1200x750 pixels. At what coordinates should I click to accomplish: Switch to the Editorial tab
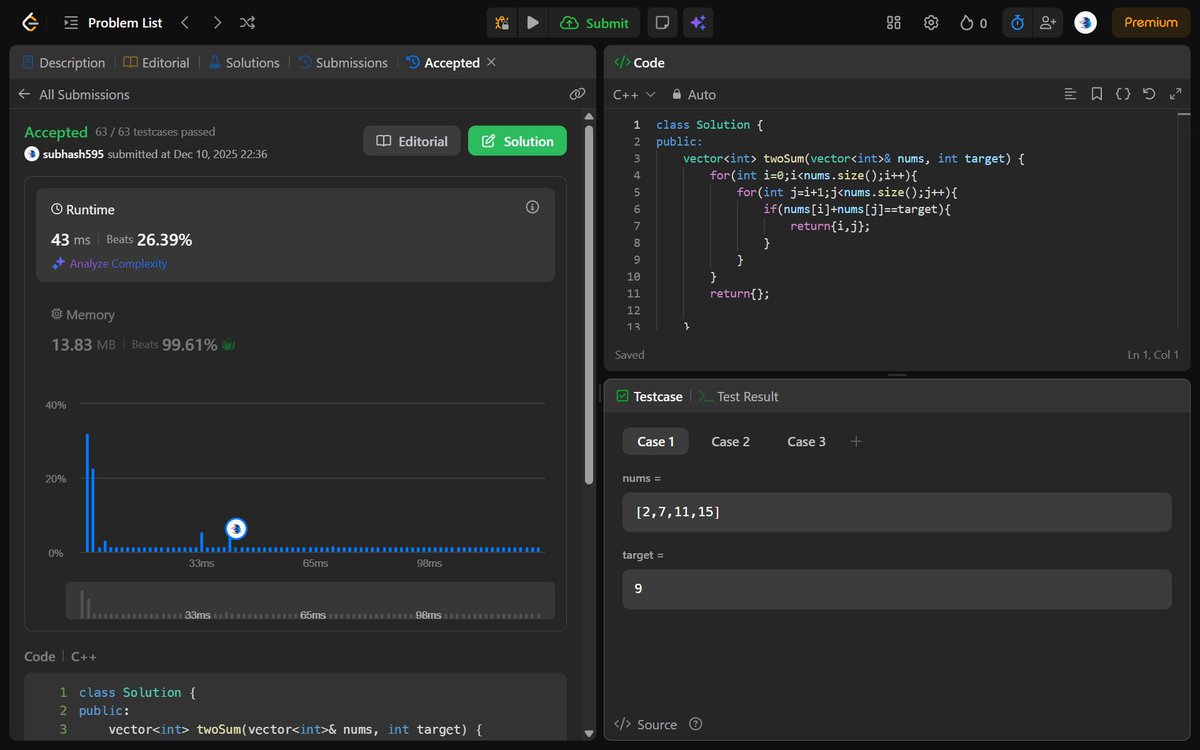(157, 62)
